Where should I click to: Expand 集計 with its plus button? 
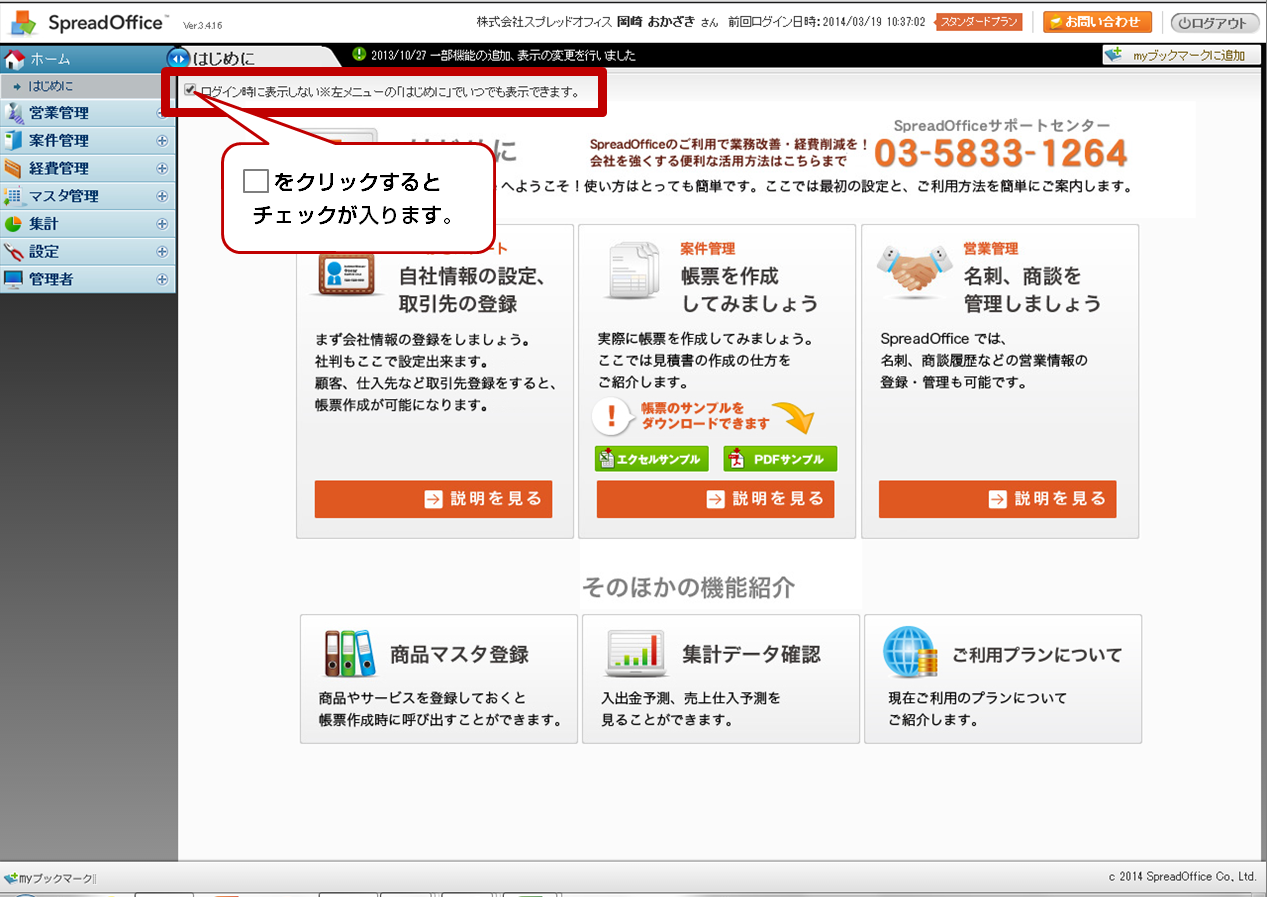coord(162,224)
